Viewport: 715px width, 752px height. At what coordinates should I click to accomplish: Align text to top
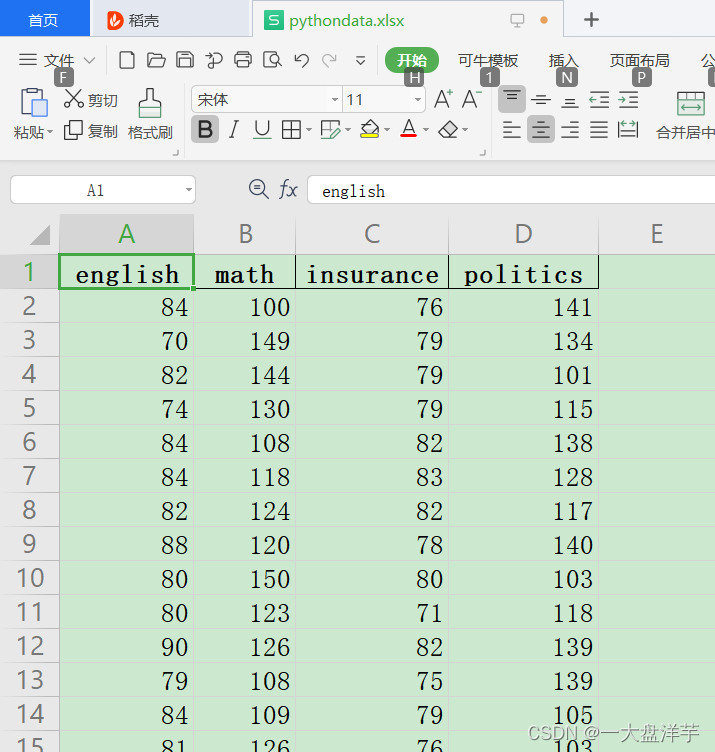click(512, 99)
